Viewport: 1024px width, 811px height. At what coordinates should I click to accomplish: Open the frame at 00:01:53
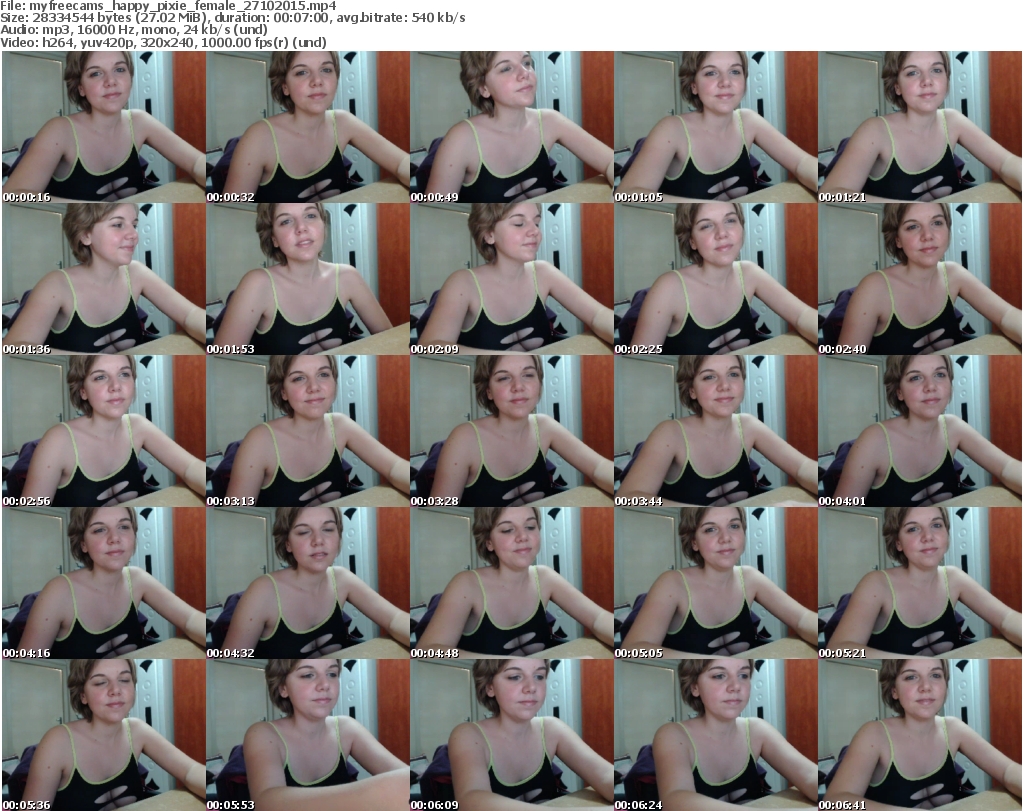pos(308,279)
